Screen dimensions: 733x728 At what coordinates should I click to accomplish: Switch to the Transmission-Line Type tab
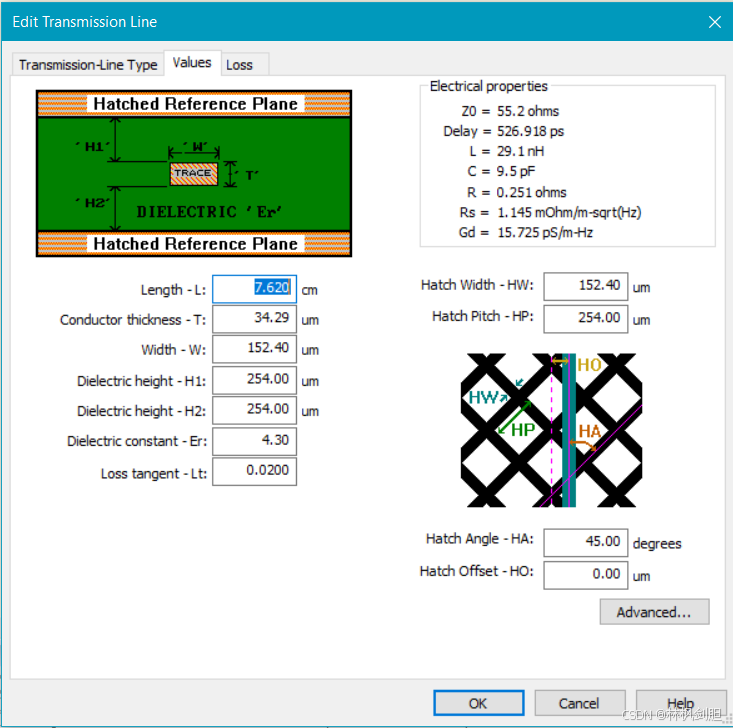(x=88, y=65)
